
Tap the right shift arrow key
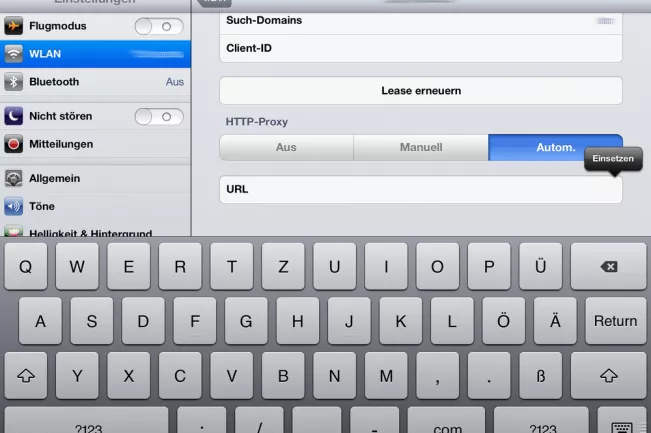coord(608,376)
